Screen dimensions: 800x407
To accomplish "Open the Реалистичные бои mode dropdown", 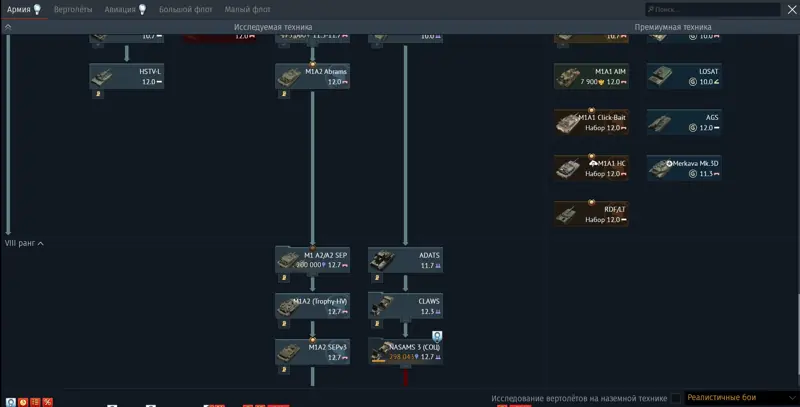I will (741, 398).
